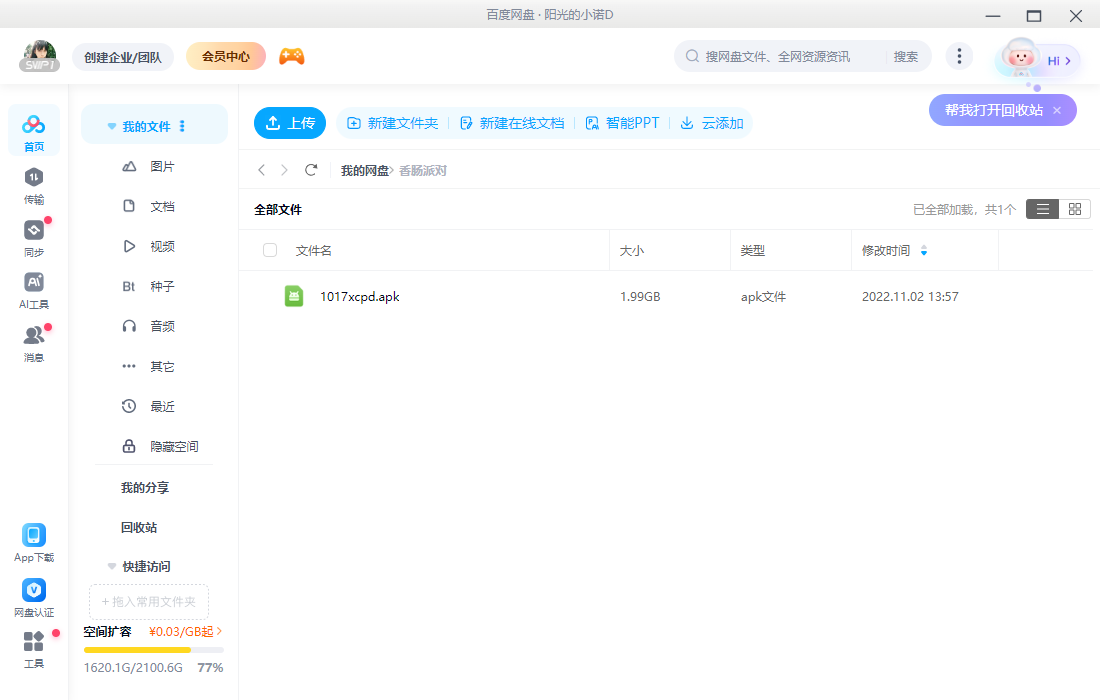Open 1017xcpd.apk from the file list

click(x=360, y=296)
